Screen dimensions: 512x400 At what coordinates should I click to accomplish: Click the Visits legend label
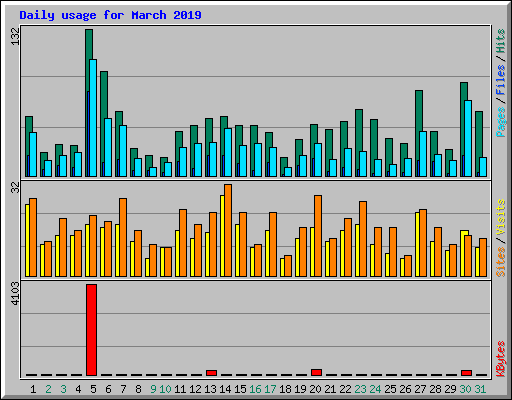pyautogui.click(x=500, y=217)
